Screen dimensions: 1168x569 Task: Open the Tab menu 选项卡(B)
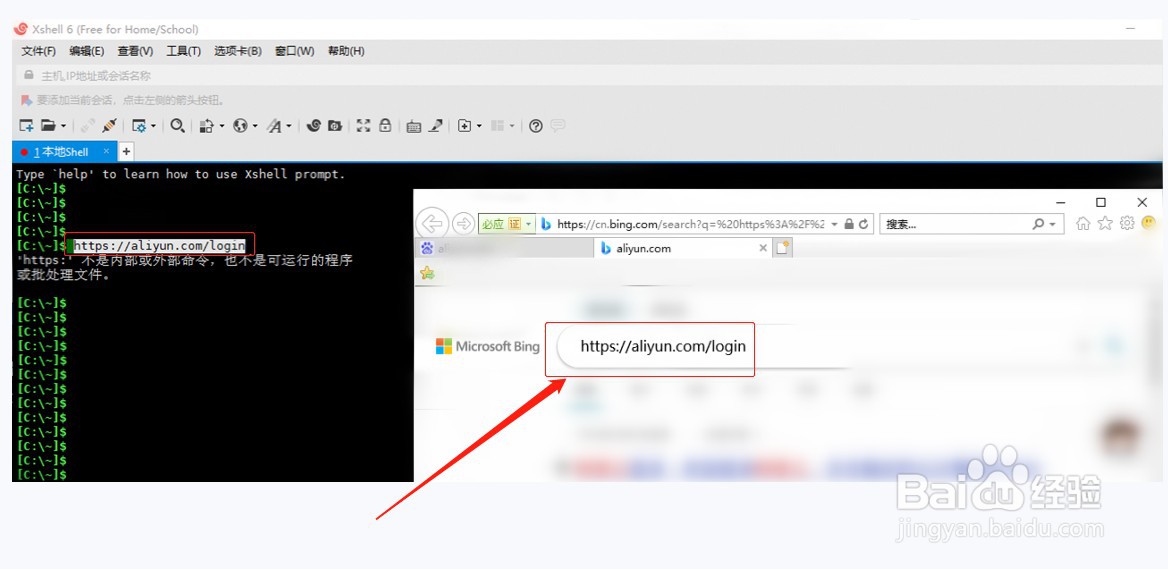238,51
